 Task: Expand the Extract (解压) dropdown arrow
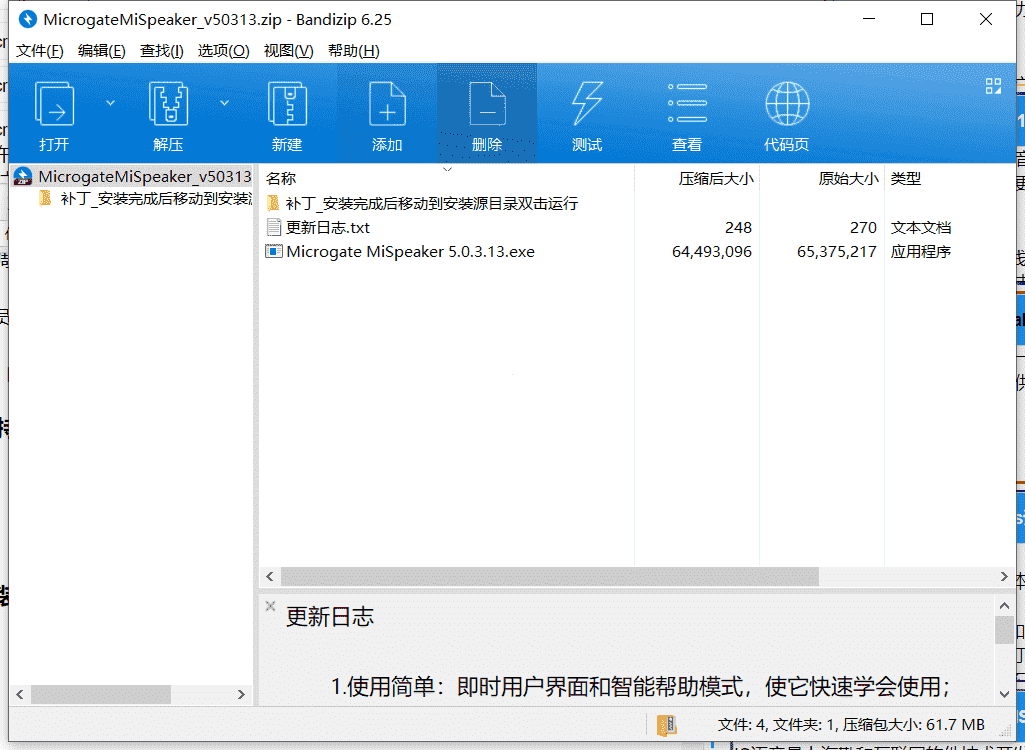coord(224,103)
